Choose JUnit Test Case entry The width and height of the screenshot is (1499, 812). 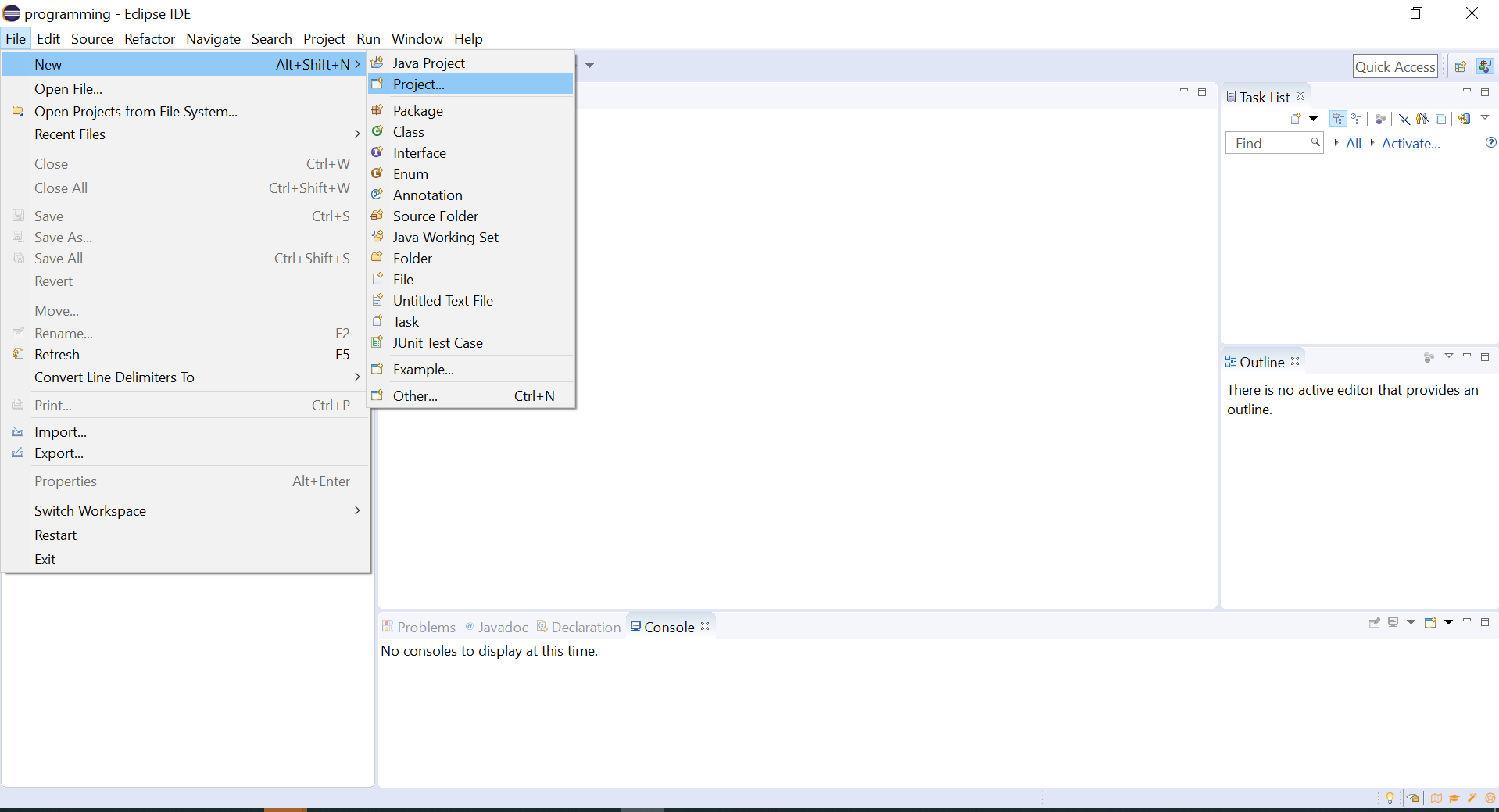pyautogui.click(x=471, y=342)
